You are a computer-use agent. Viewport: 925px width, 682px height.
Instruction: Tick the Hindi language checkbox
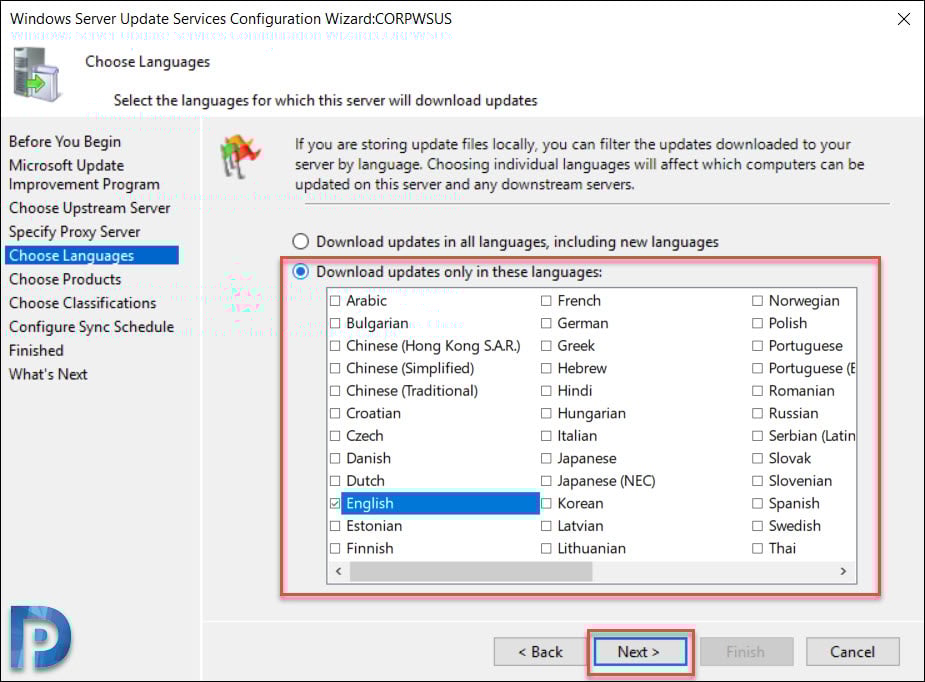[546, 391]
